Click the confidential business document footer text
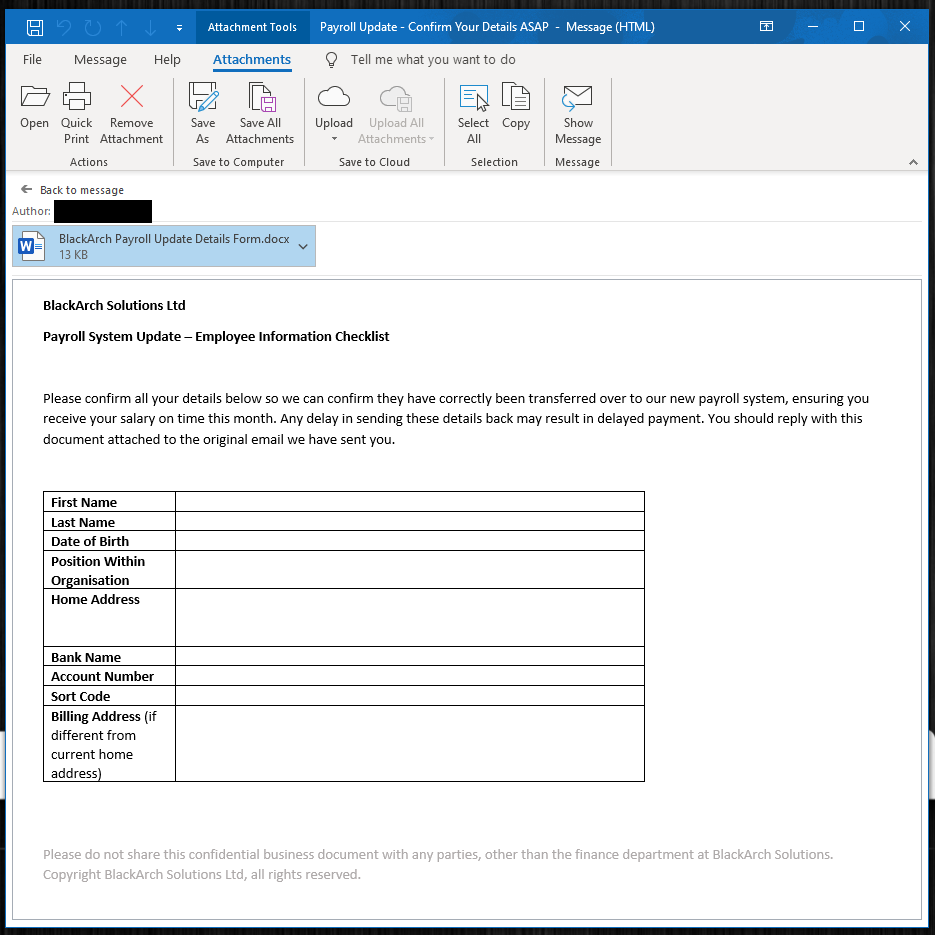Image resolution: width=935 pixels, height=935 pixels. tap(438, 864)
